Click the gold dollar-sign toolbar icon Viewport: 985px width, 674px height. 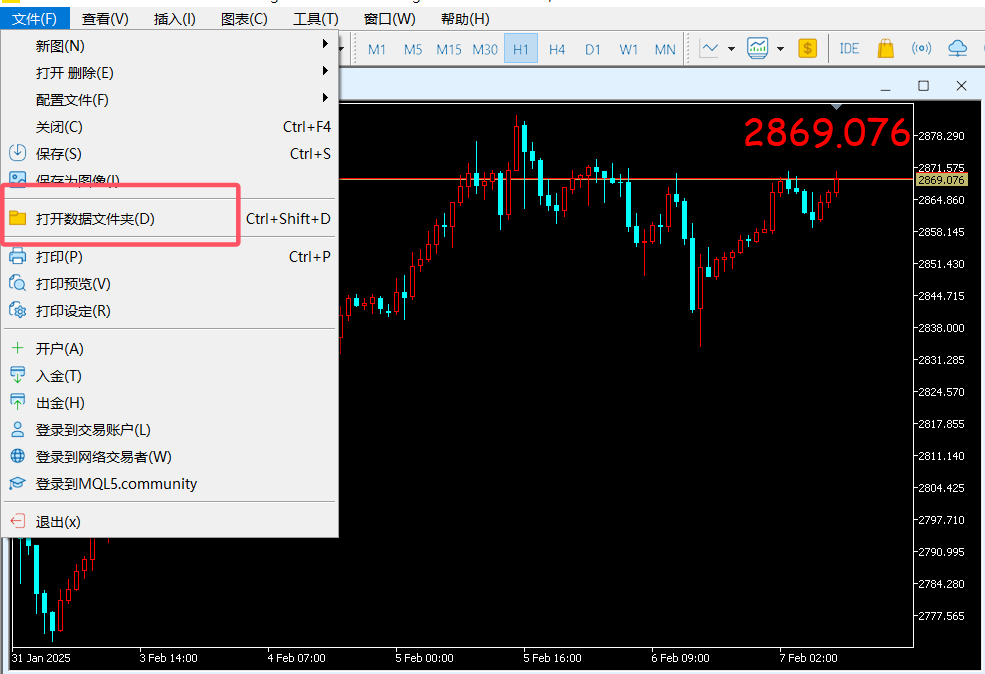pos(808,49)
